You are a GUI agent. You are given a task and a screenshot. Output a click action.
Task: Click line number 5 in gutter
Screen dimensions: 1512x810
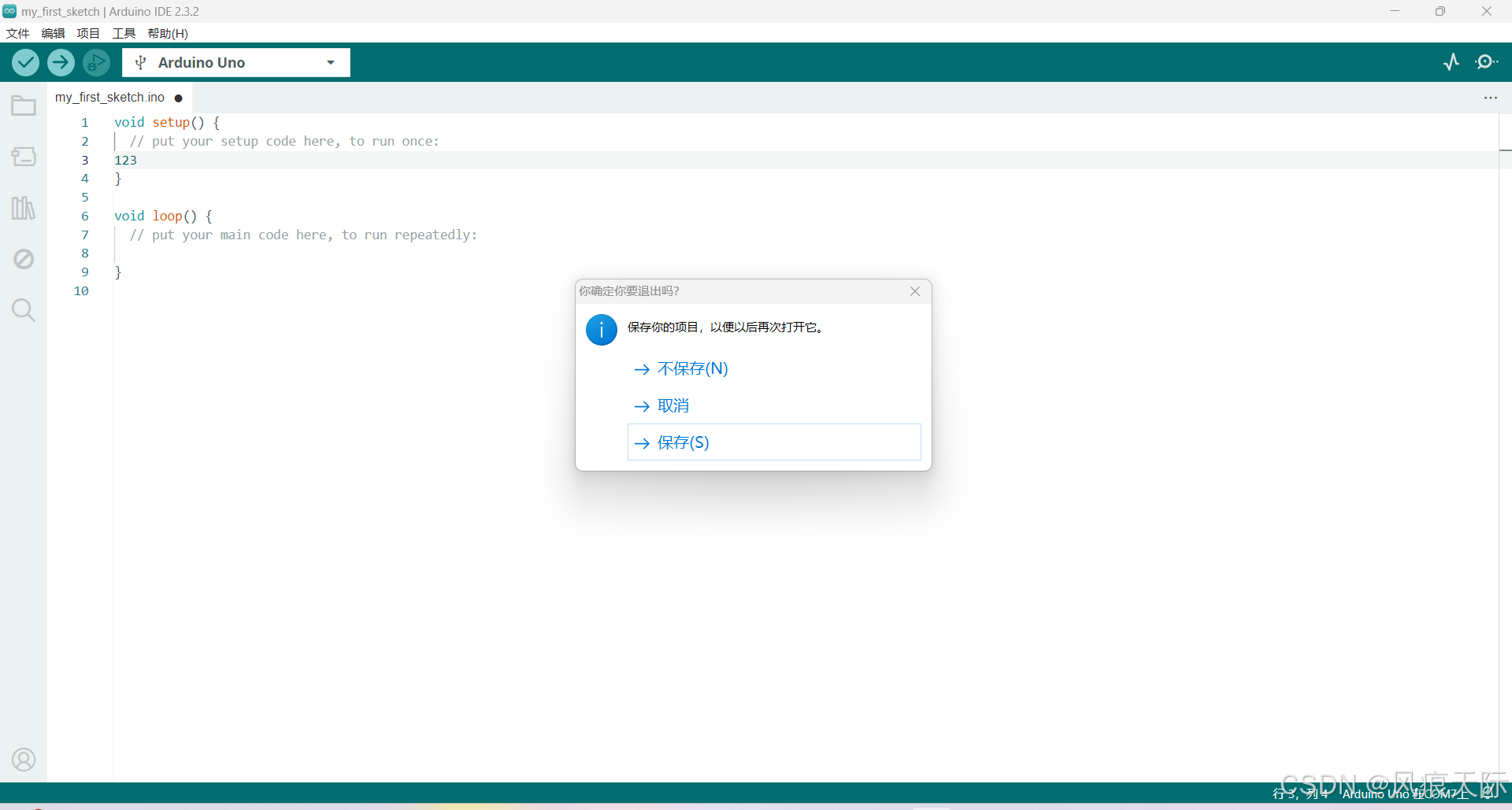click(x=85, y=197)
